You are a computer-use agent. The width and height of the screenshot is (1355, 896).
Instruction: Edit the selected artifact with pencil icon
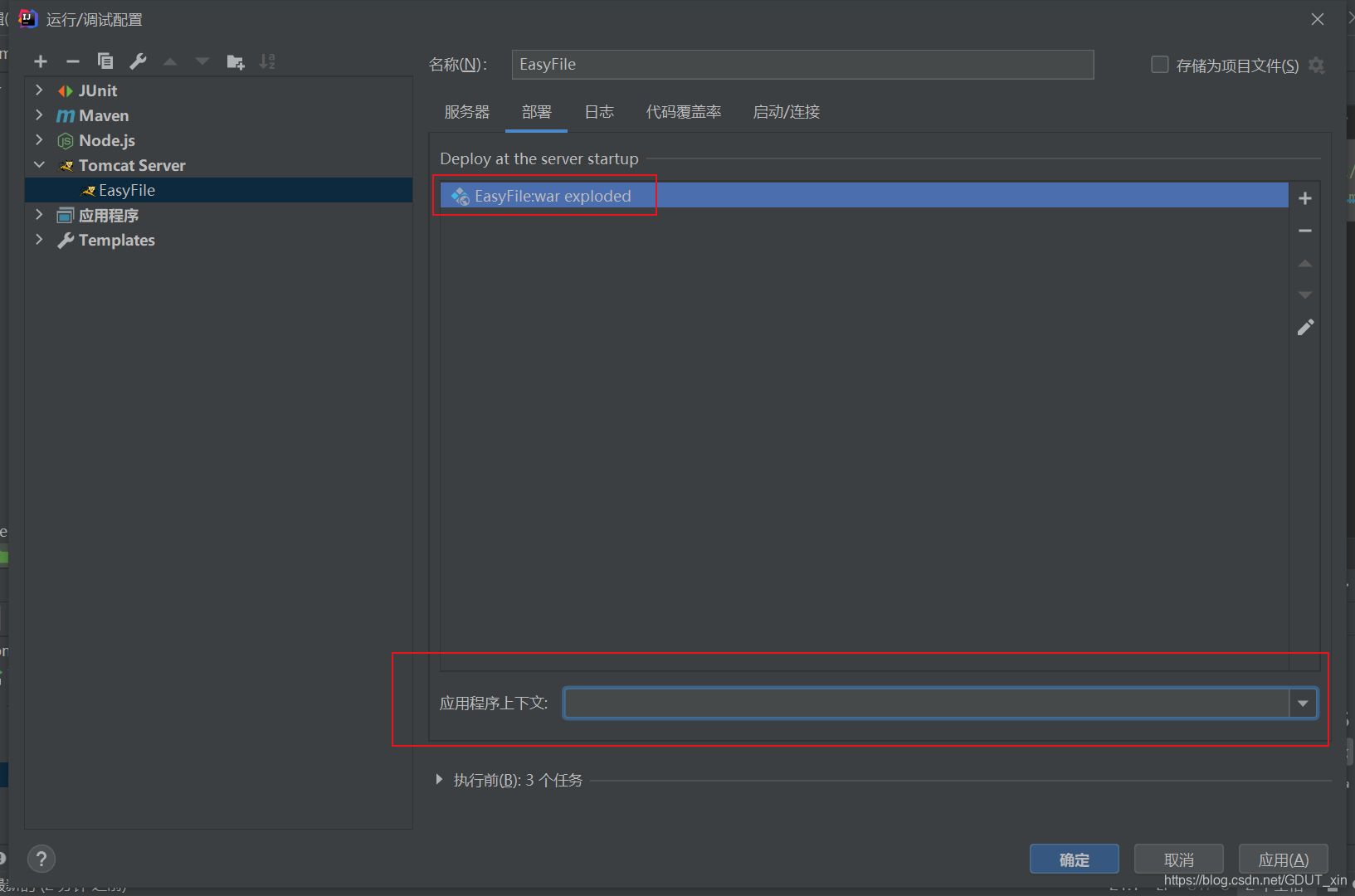pyautogui.click(x=1305, y=328)
